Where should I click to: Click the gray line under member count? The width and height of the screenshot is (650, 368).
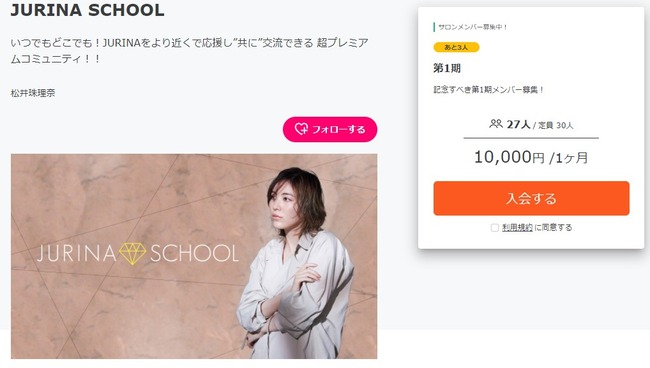click(531, 138)
